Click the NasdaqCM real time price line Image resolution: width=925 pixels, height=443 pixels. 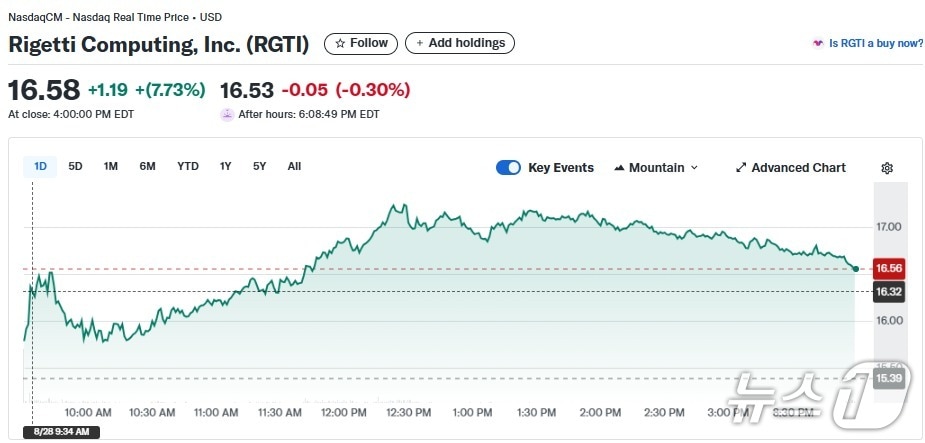coord(115,17)
